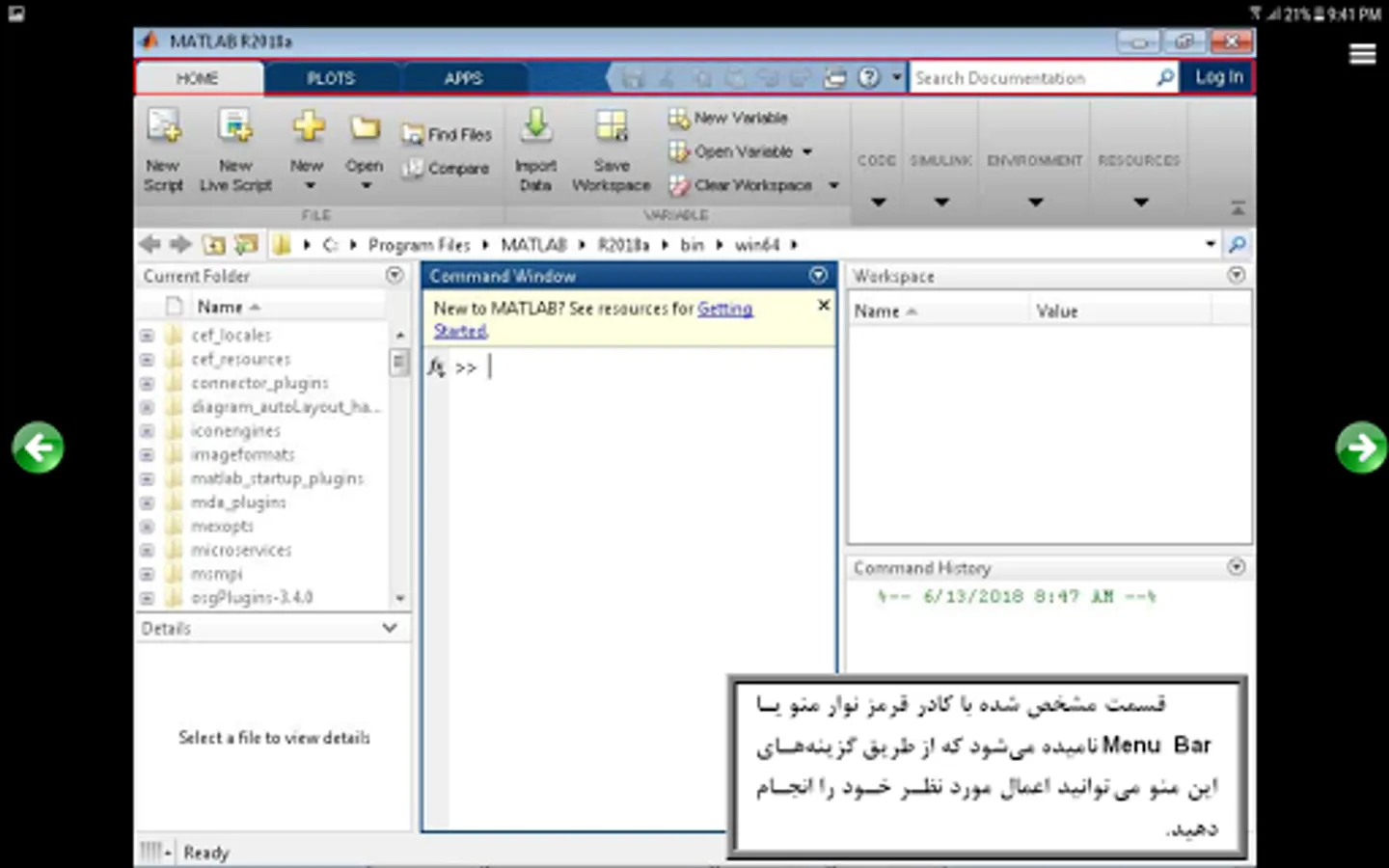Open the Open Variable dropdown arrow
Viewport: 1389px width, 868px height.
tap(807, 151)
